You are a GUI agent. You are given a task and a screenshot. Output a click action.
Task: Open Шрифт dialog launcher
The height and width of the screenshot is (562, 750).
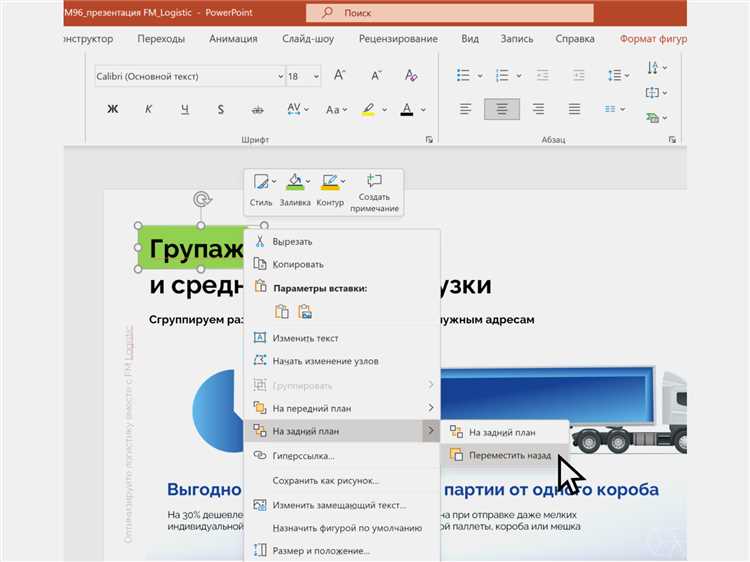pyautogui.click(x=429, y=140)
